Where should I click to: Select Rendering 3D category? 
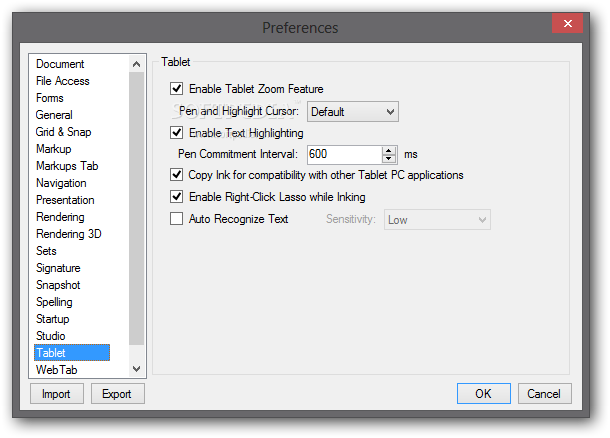[68, 234]
